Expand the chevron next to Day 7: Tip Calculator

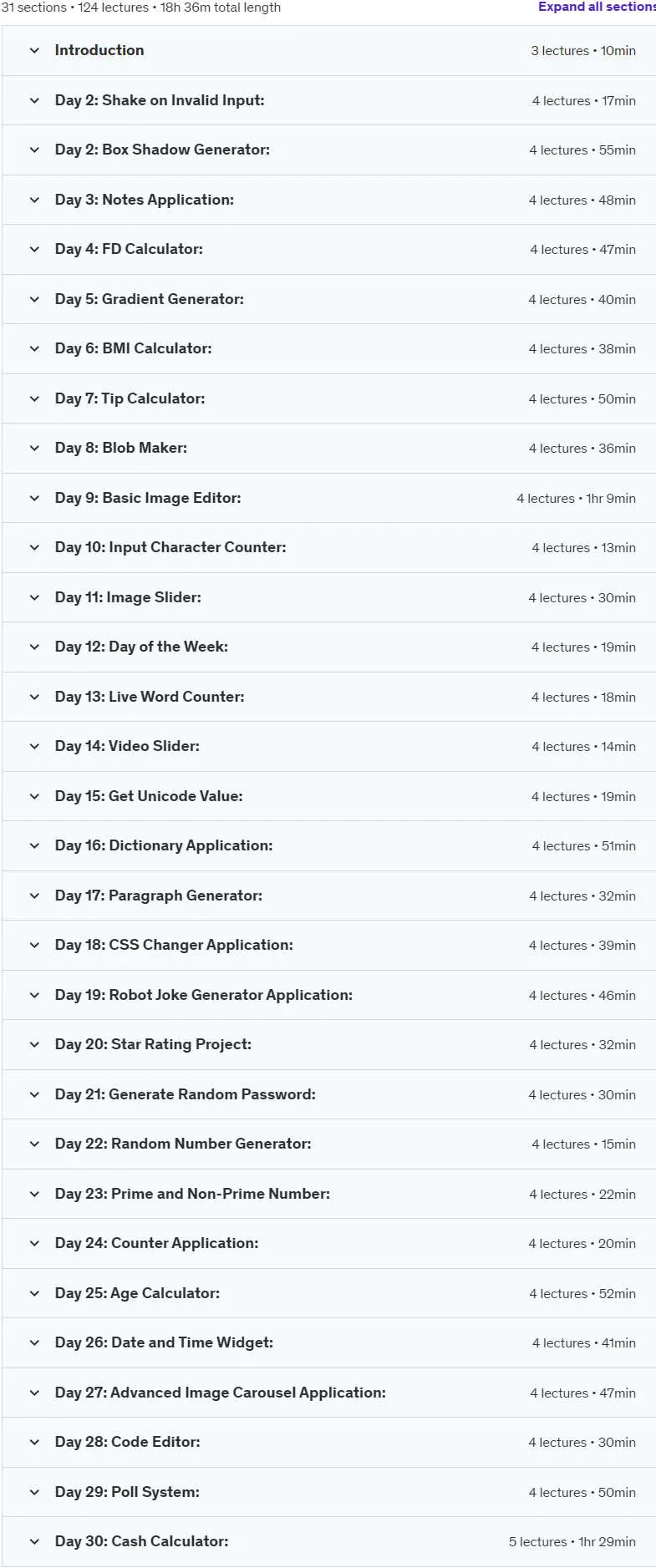click(x=34, y=398)
